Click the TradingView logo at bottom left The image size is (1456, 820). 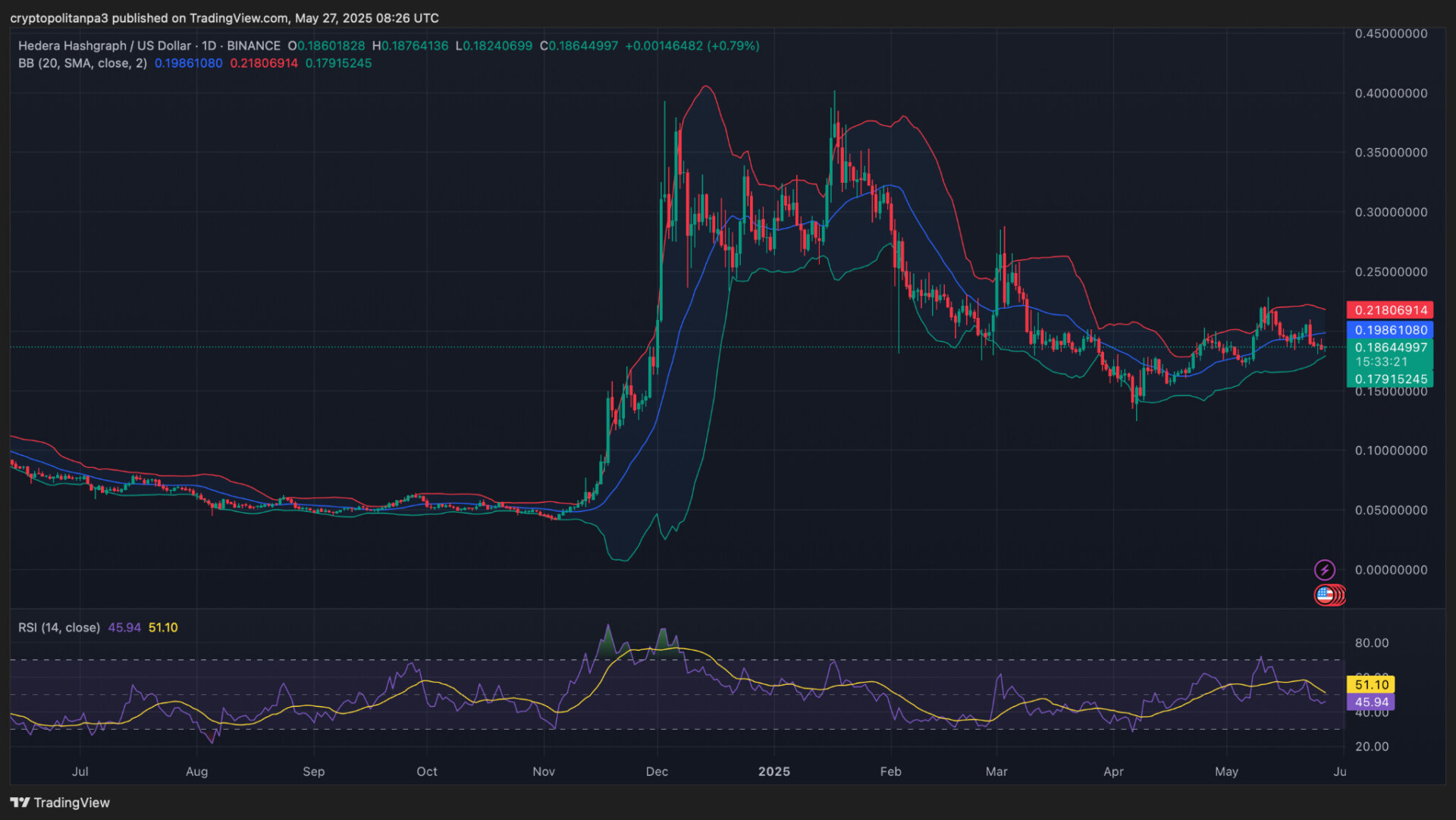pyautogui.click(x=60, y=803)
